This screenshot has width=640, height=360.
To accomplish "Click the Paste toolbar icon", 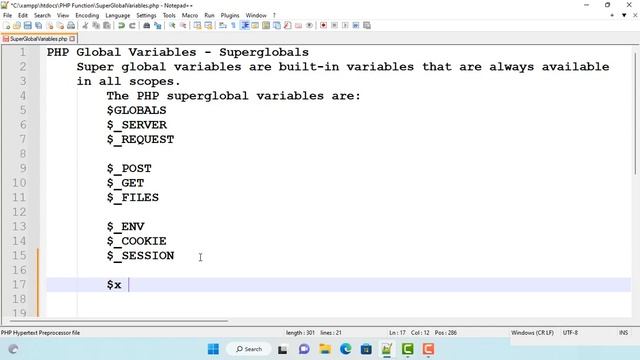I will (x=107, y=25).
